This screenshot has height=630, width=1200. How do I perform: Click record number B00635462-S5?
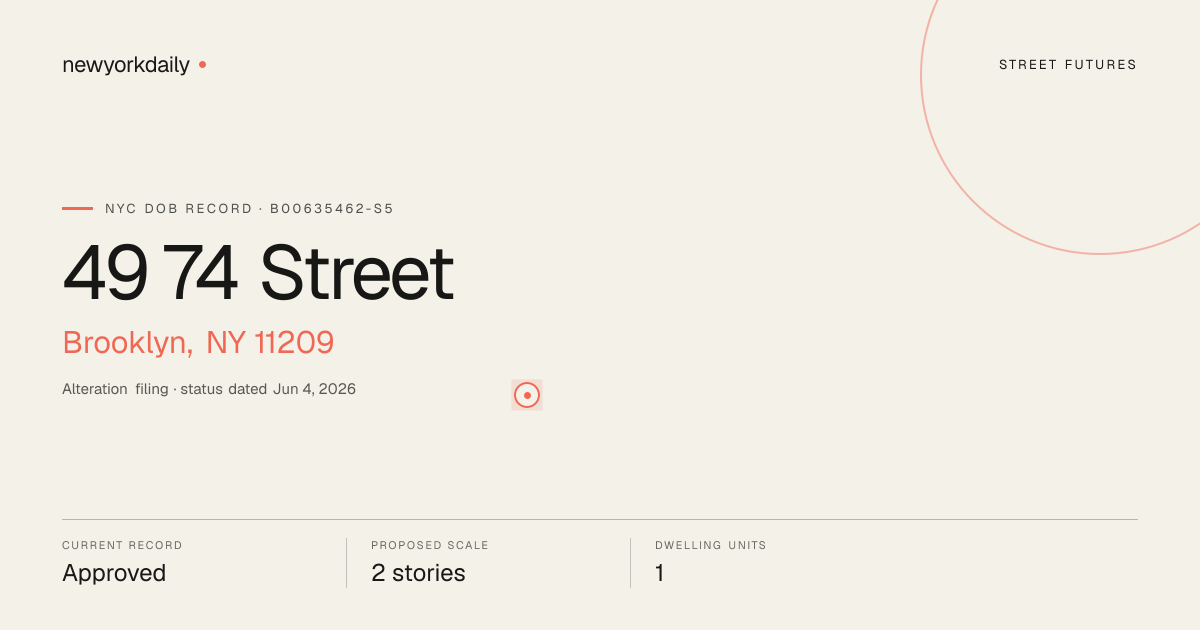[x=332, y=209]
